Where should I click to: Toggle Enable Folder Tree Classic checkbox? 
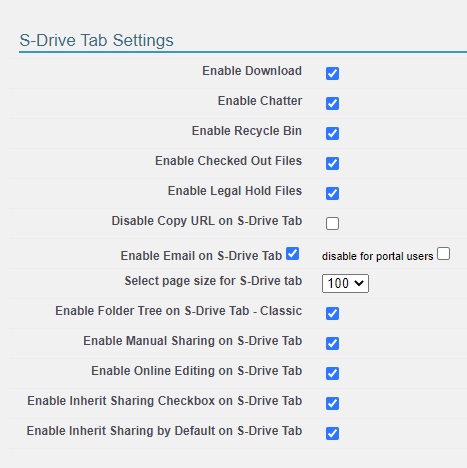pos(332,313)
